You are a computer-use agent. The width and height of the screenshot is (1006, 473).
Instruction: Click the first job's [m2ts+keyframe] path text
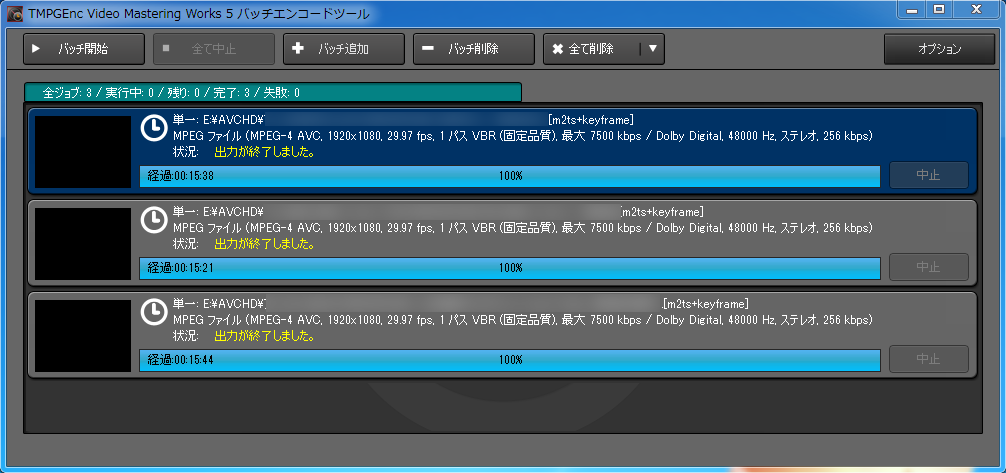click(x=591, y=119)
